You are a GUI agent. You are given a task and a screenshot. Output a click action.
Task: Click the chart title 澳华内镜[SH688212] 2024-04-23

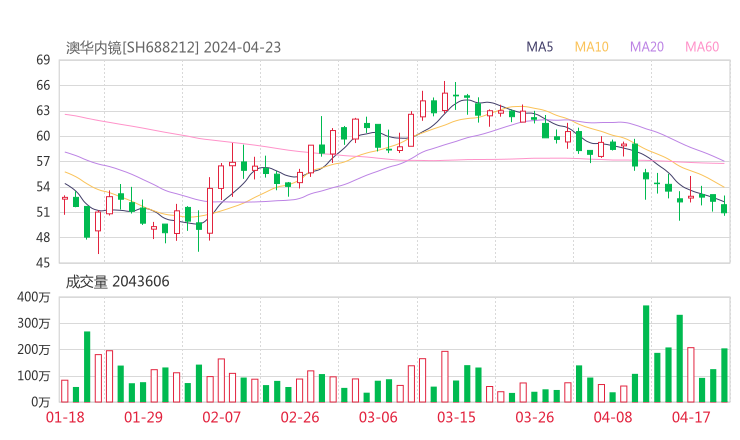pos(173,48)
